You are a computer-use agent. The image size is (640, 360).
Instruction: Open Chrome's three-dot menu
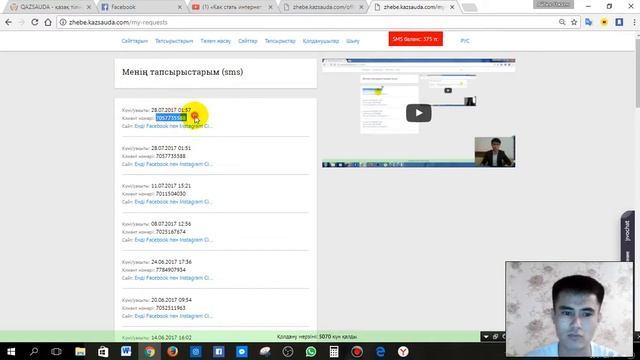pyautogui.click(x=634, y=22)
